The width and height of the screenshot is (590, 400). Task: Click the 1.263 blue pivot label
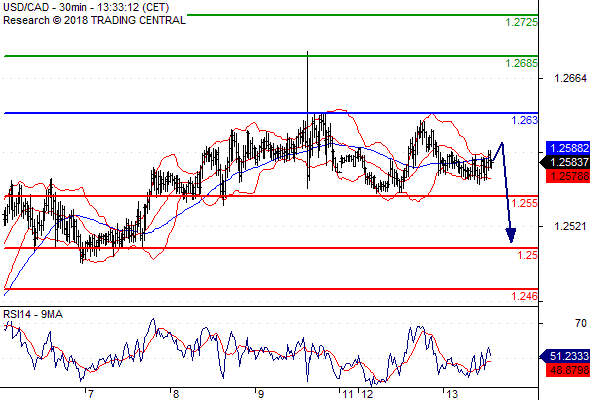(x=525, y=120)
